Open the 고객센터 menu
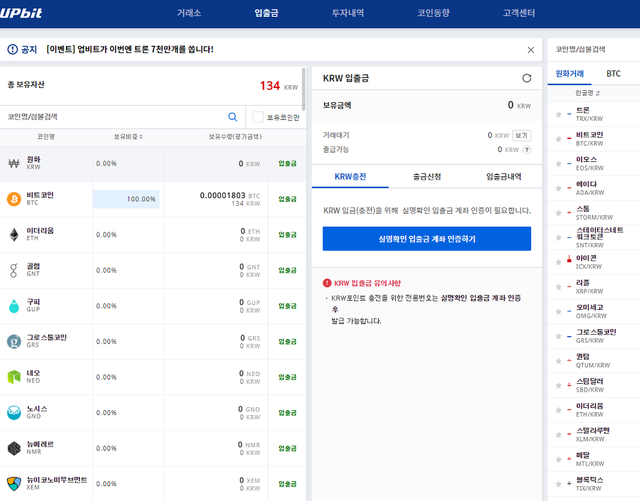Viewport: 640px width, 501px height. [519, 13]
